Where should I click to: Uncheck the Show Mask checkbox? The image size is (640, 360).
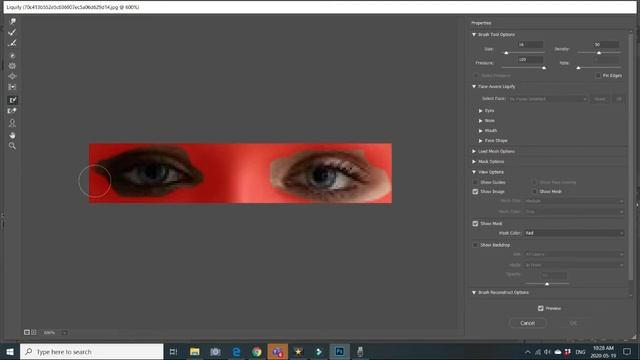click(475, 224)
